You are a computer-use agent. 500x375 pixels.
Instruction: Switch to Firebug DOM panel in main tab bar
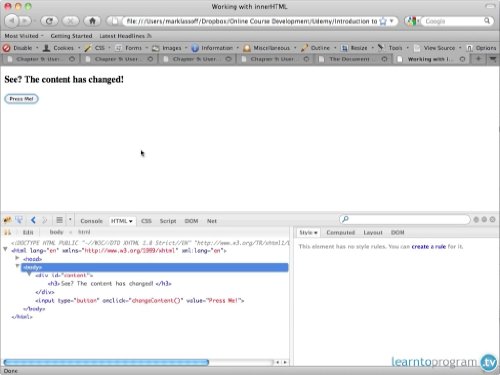(191, 221)
